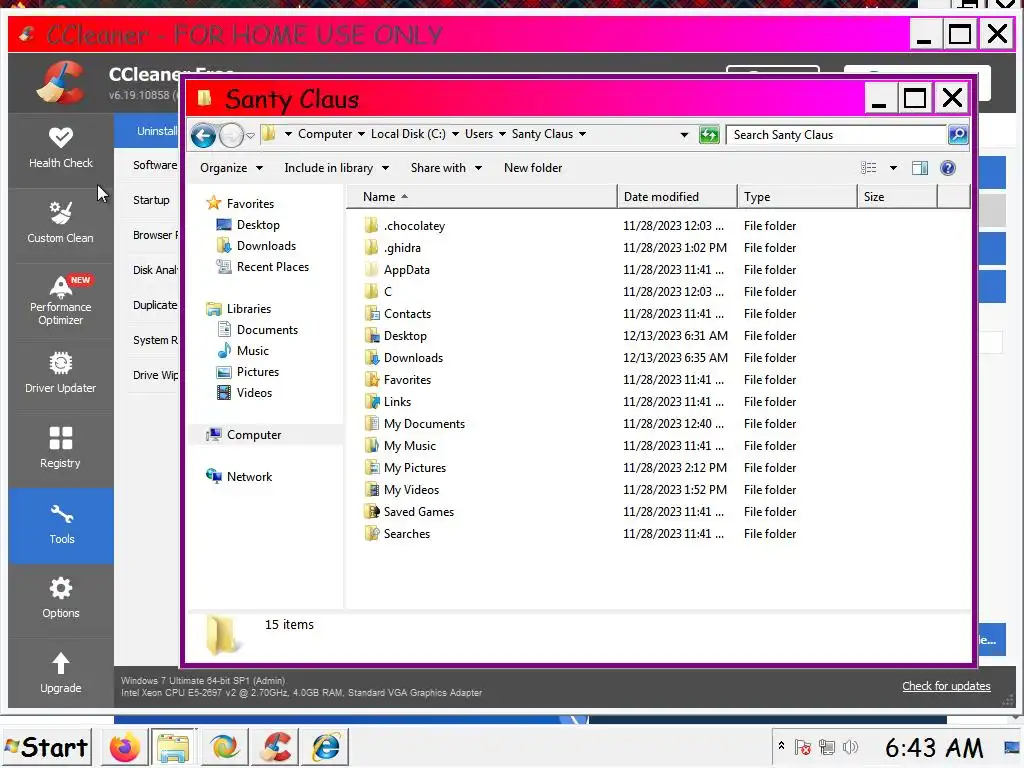
Task: Open Explorer help question mark icon
Action: pyautogui.click(x=948, y=168)
